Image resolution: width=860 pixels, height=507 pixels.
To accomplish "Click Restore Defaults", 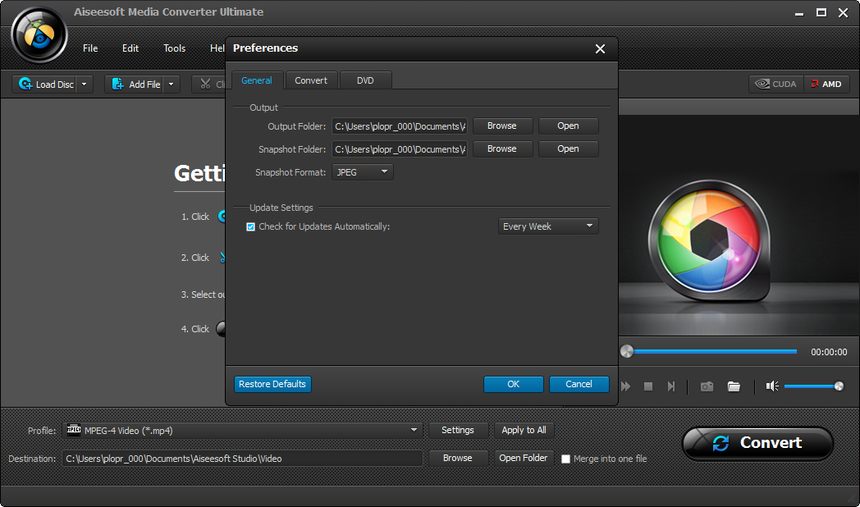I will tap(273, 384).
